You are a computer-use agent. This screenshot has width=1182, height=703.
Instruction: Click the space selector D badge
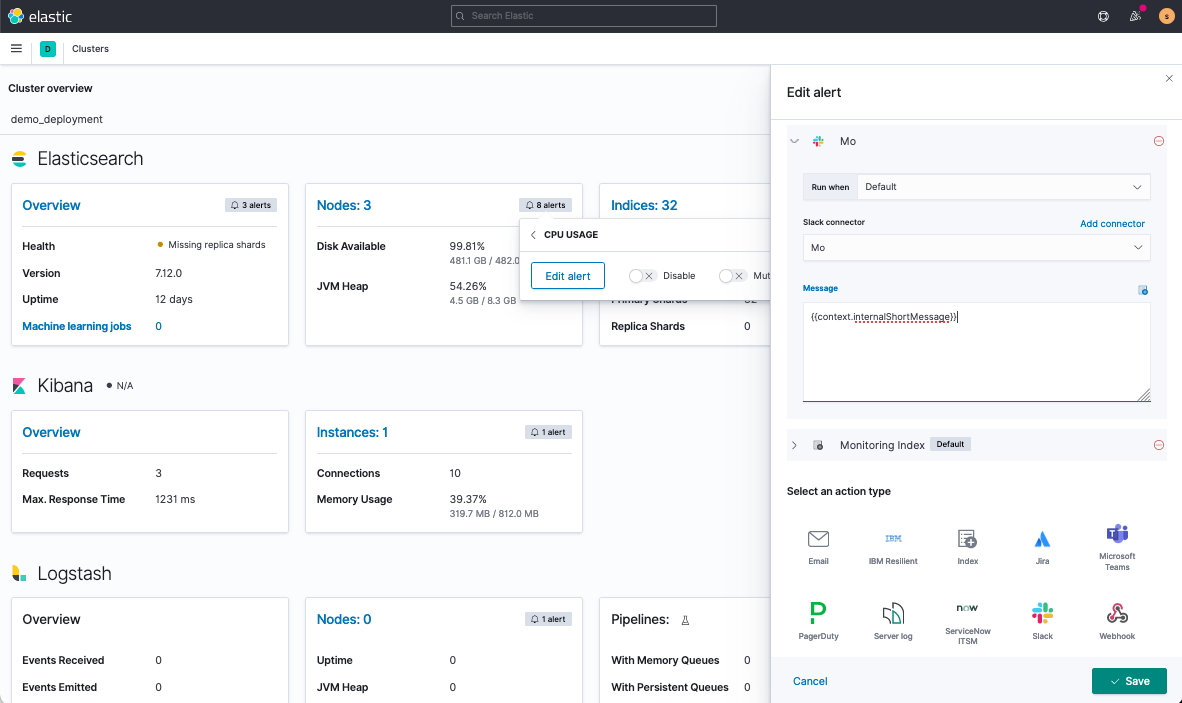click(x=47, y=49)
